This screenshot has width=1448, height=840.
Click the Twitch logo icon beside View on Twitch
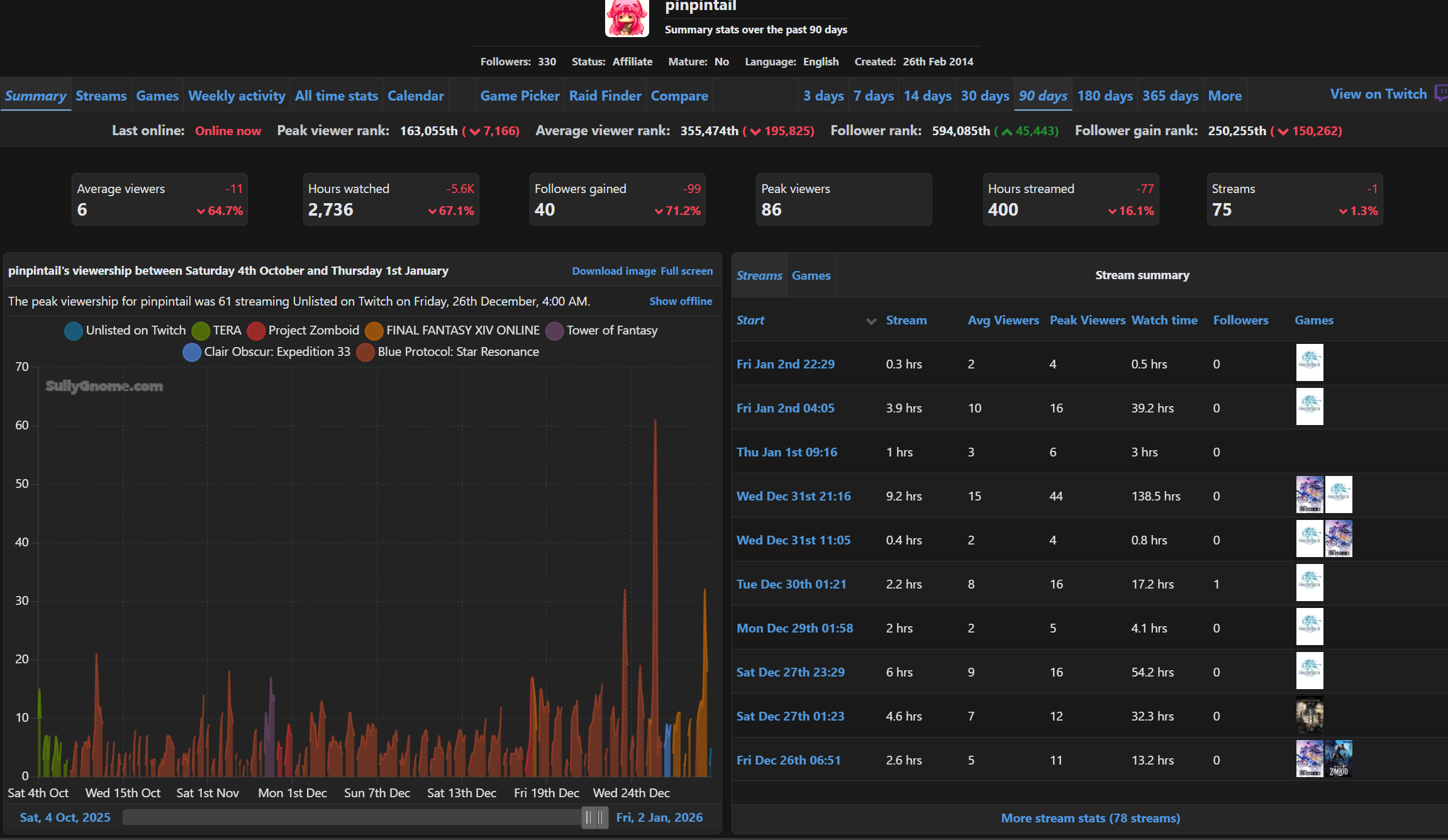[1440, 94]
